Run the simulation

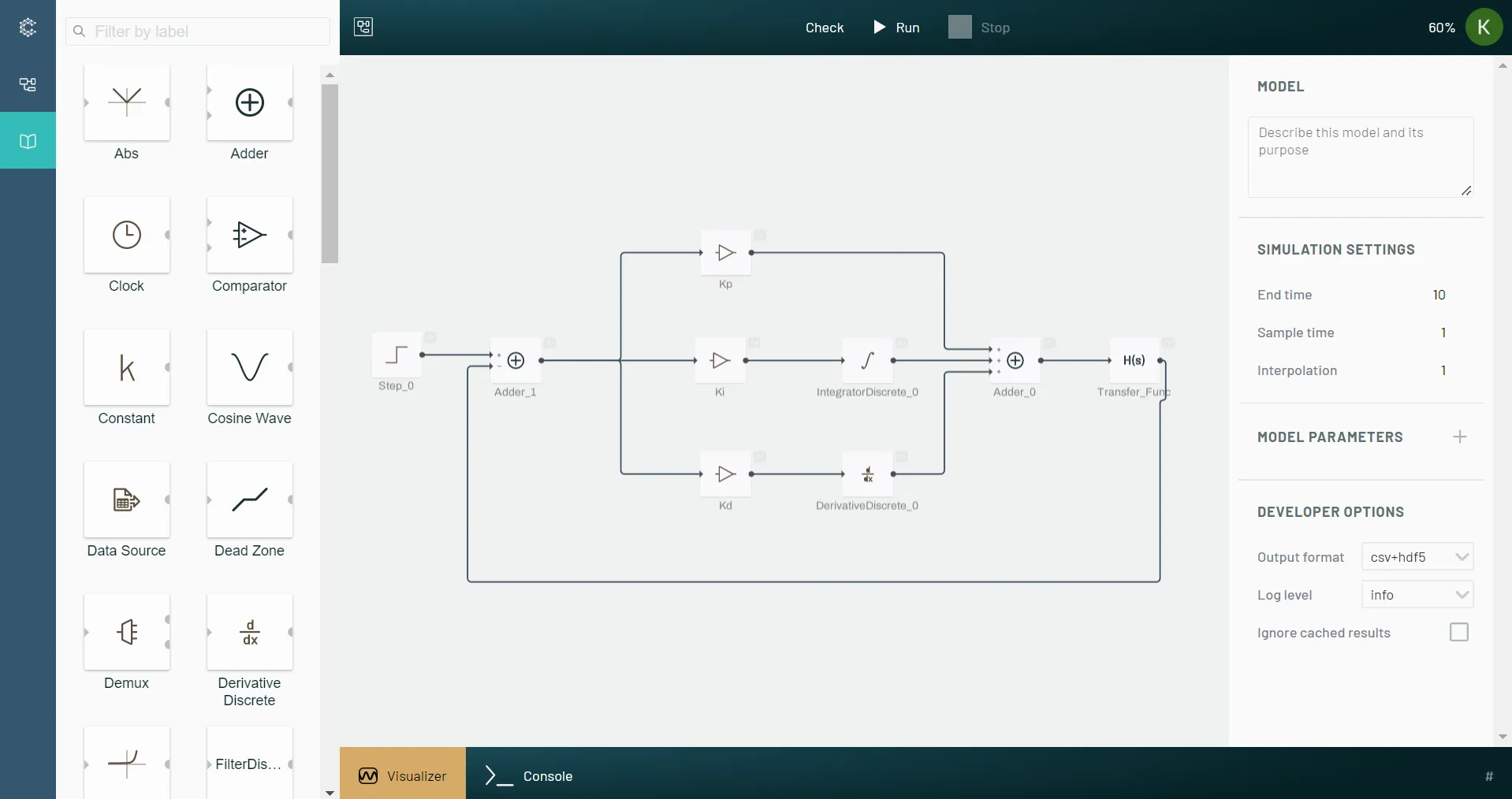pos(896,27)
